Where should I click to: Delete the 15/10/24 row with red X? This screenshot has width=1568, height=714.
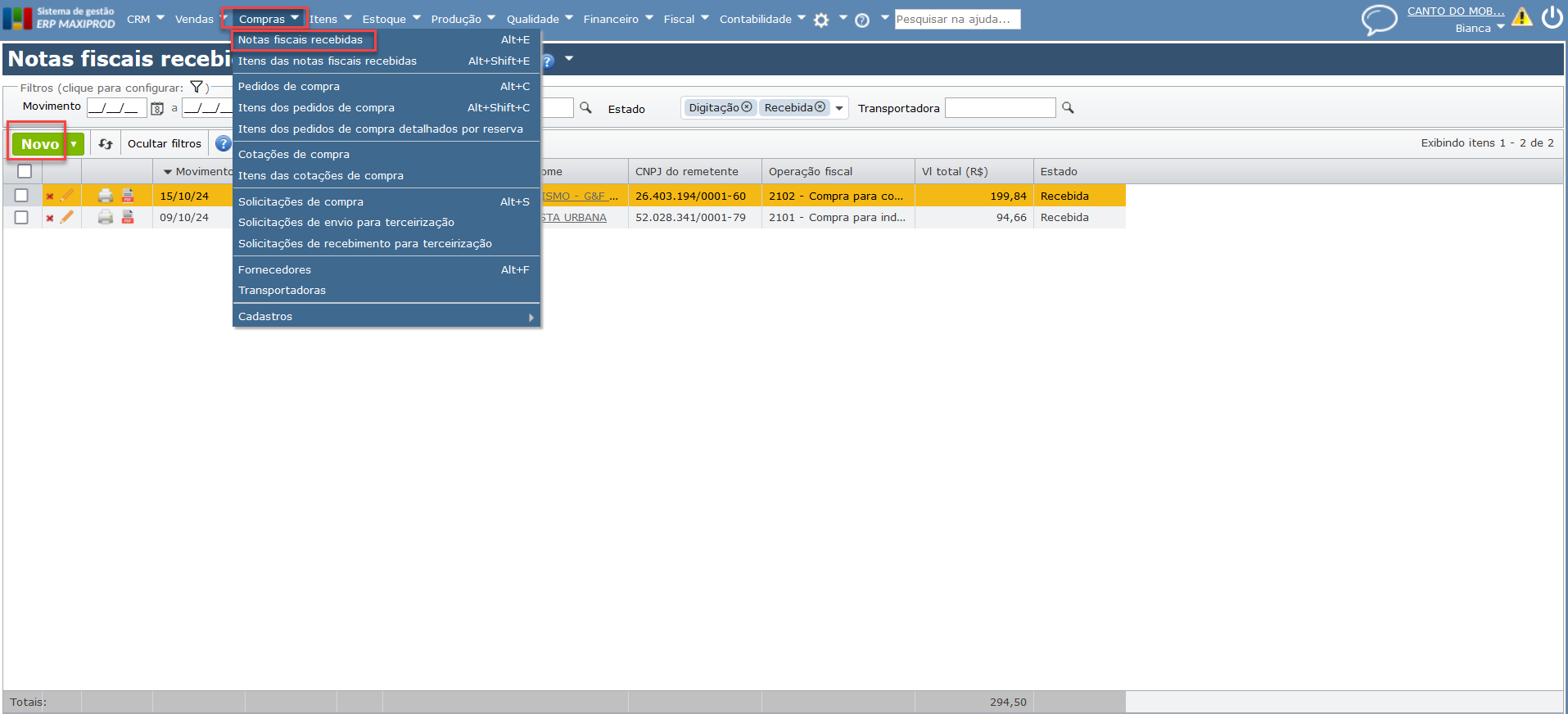[50, 197]
